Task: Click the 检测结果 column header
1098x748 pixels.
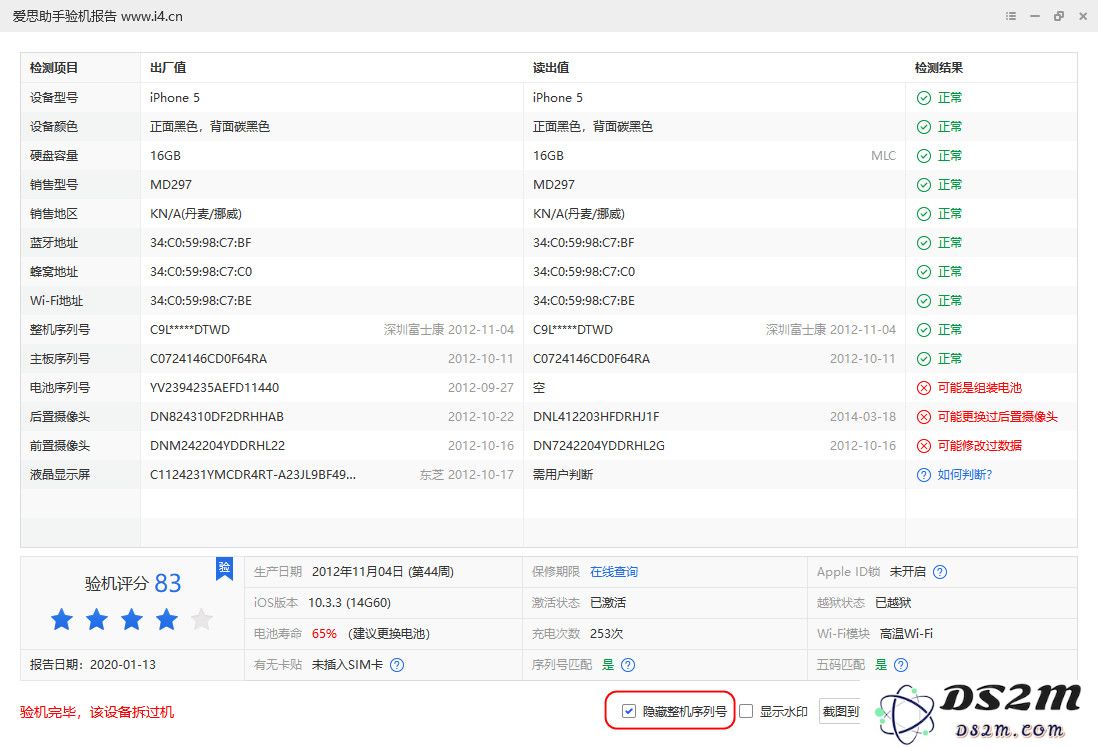Action: pyautogui.click(x=939, y=68)
